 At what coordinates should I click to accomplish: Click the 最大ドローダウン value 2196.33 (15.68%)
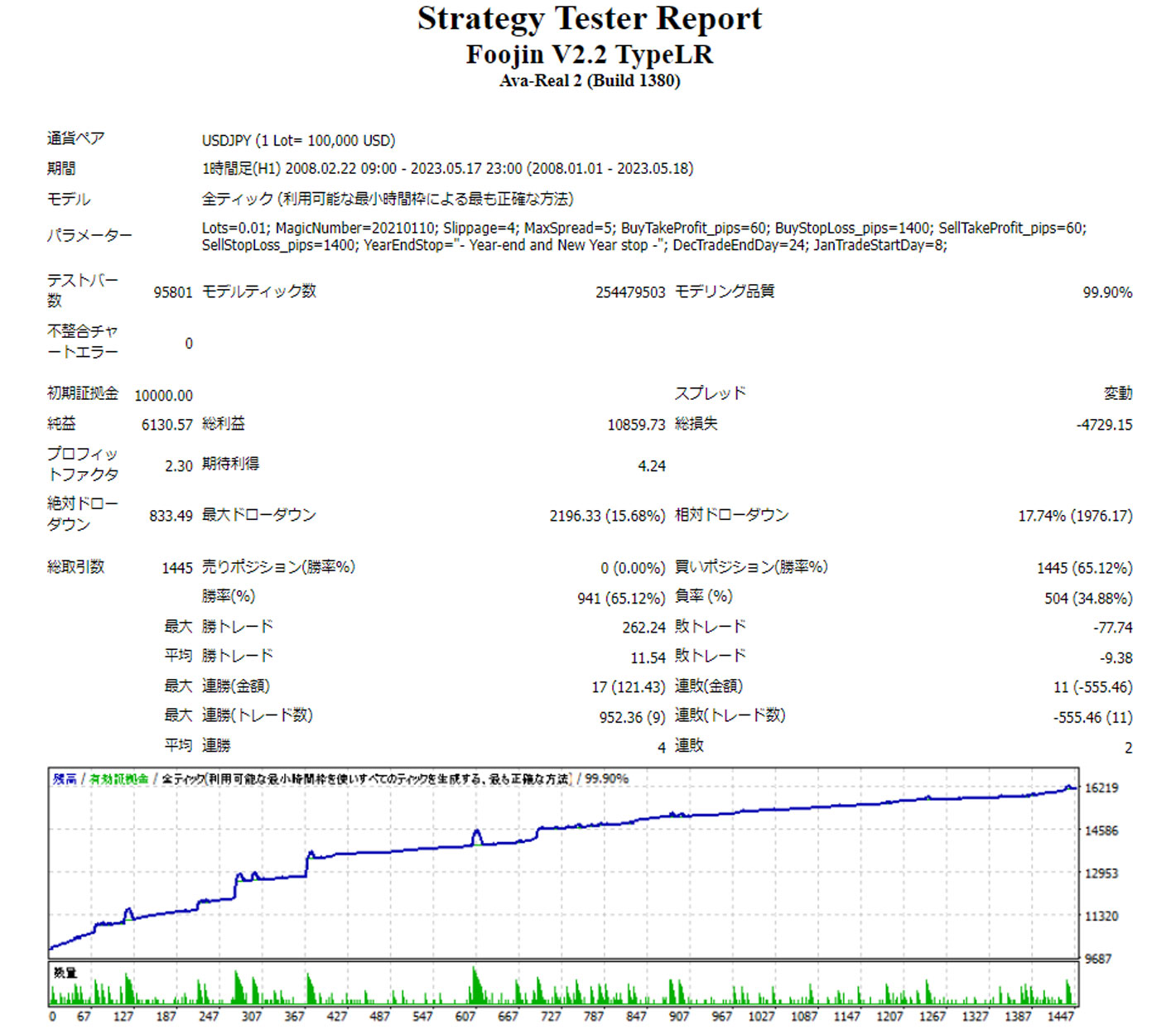pyautogui.click(x=607, y=516)
